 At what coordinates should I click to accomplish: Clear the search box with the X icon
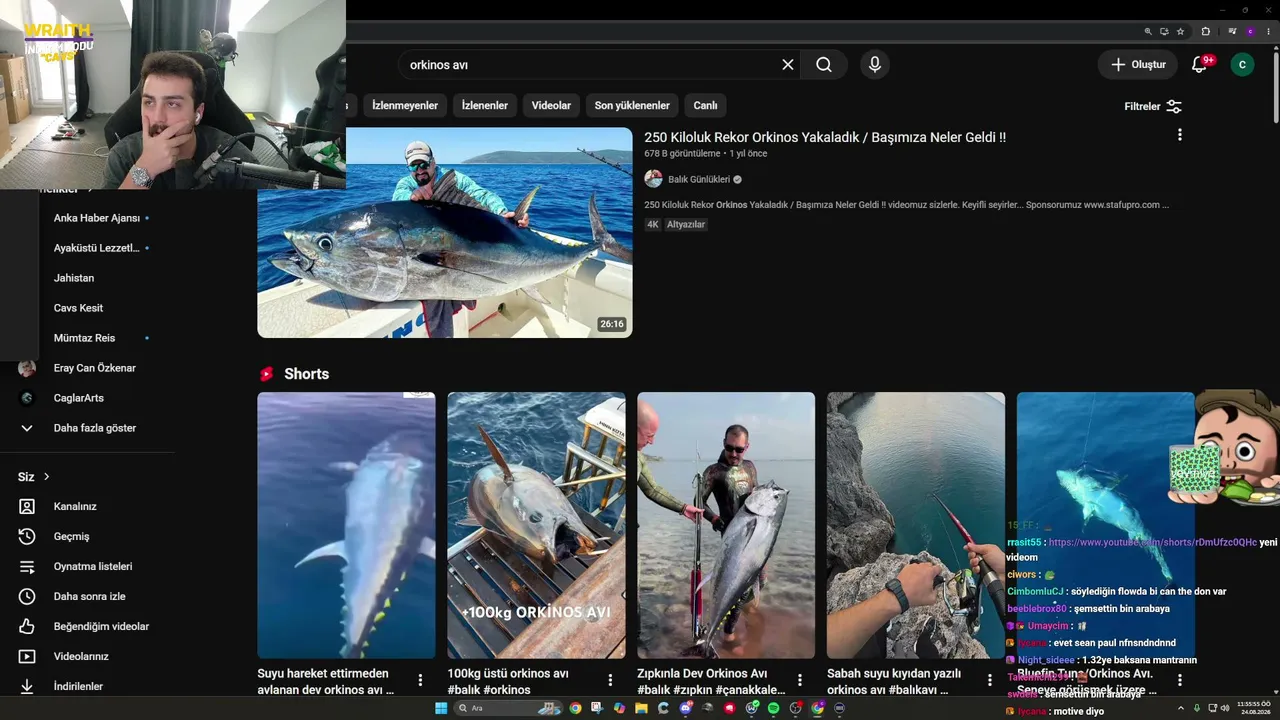coord(788,65)
